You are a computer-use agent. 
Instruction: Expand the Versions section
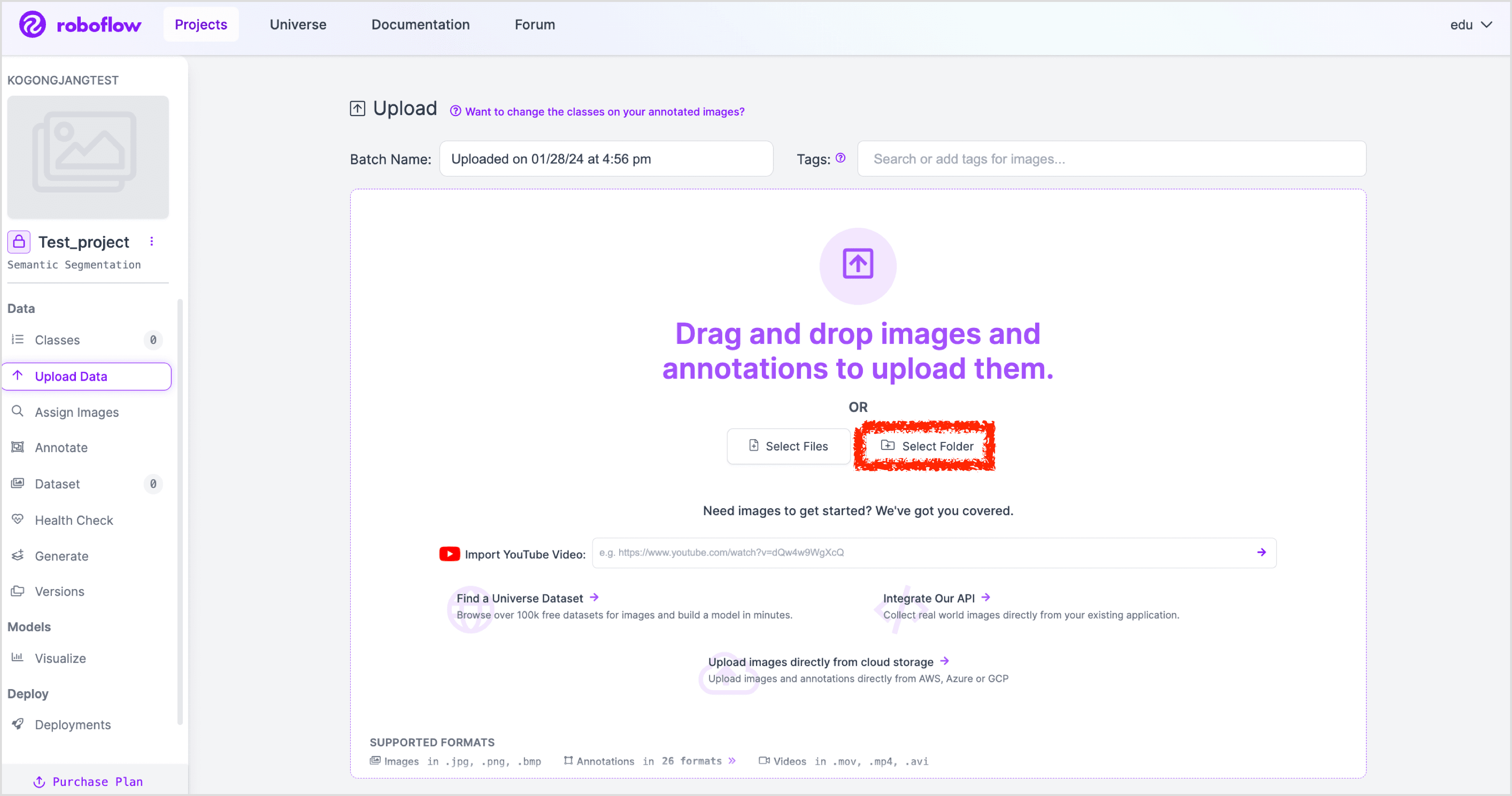click(60, 592)
